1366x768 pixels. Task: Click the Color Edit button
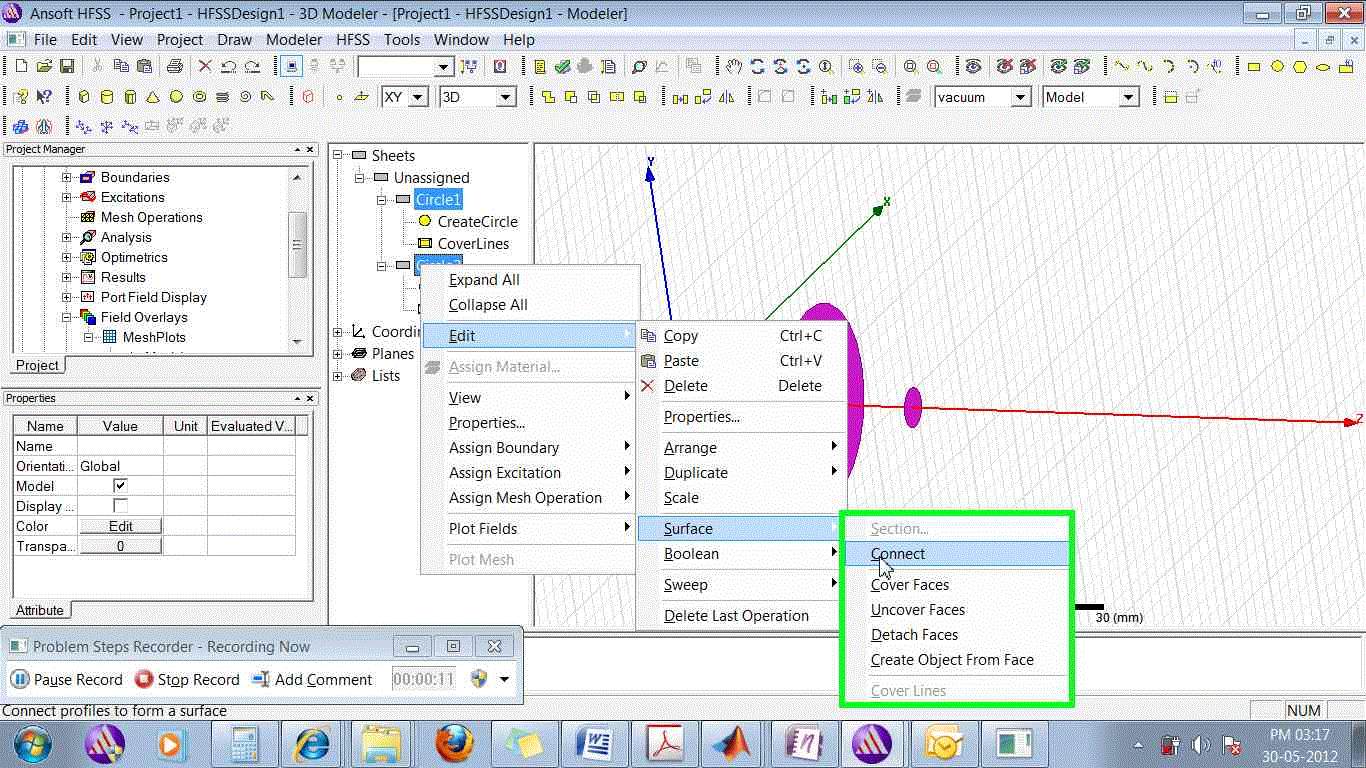(x=120, y=526)
